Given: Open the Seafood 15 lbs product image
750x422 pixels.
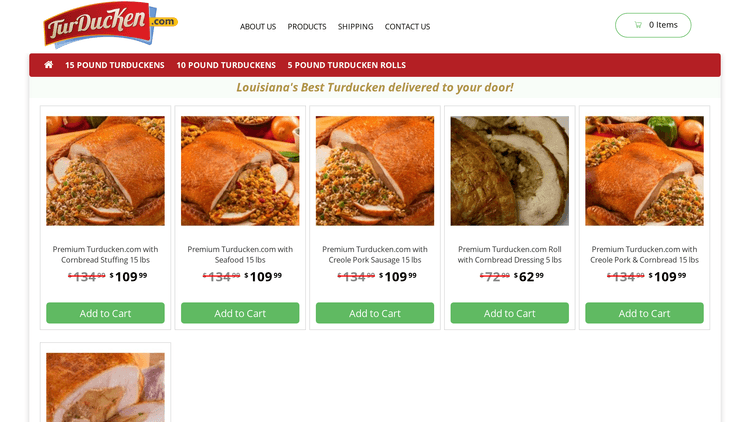Looking at the screenshot, I should click(x=240, y=171).
